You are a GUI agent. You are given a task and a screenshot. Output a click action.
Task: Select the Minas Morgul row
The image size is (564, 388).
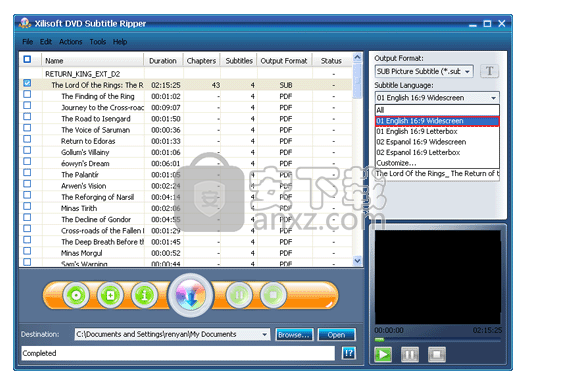click(186, 253)
